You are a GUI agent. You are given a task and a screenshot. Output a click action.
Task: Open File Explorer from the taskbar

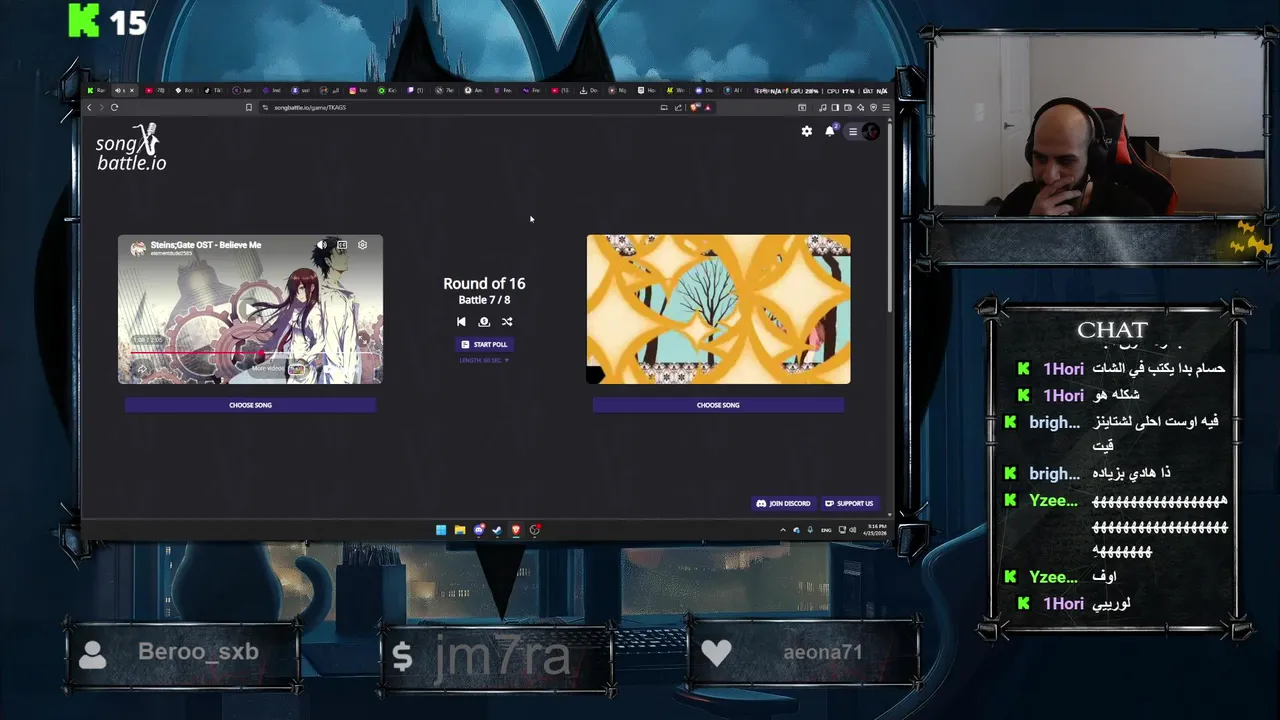point(460,530)
